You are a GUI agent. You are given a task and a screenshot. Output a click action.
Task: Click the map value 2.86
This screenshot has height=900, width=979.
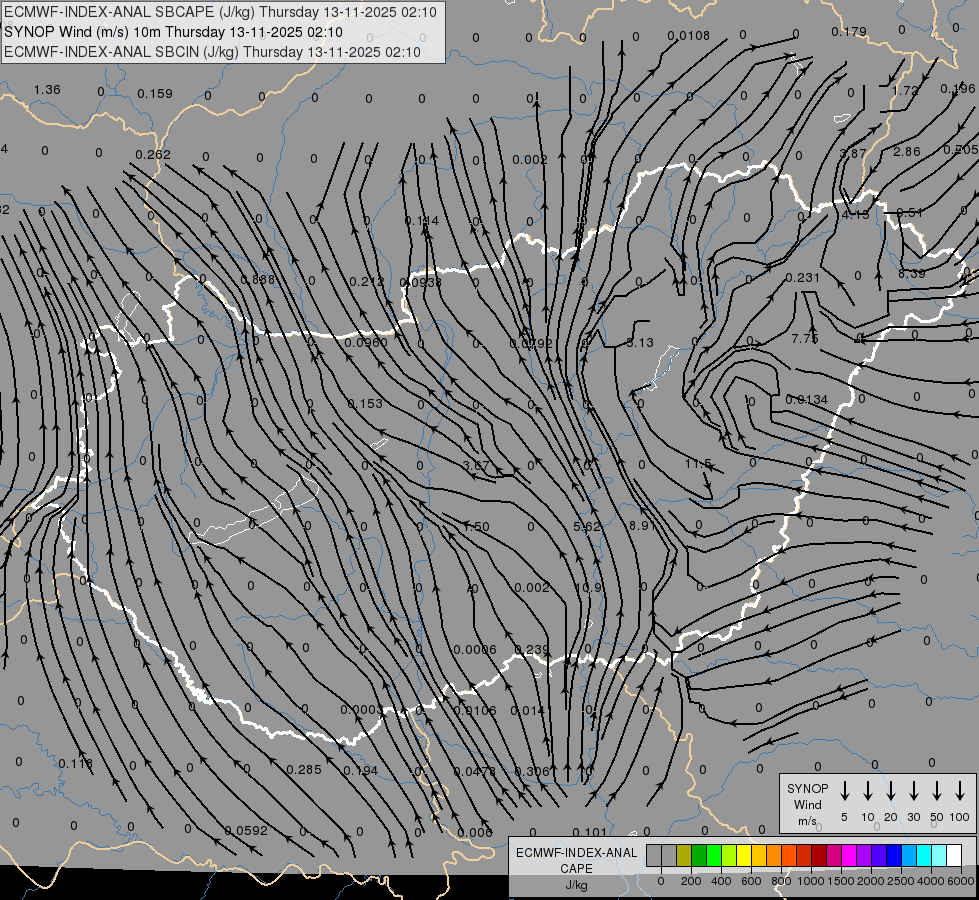(907, 152)
